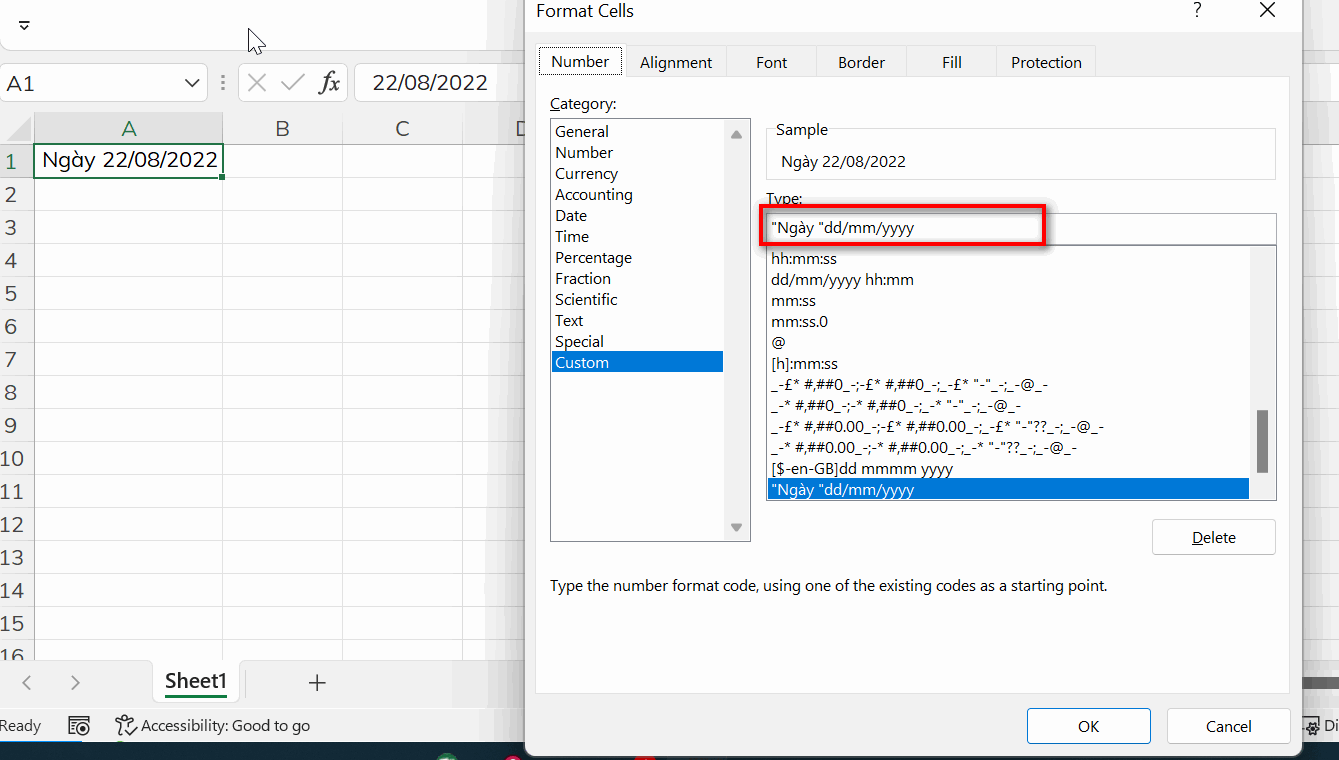The image size is (1339, 760).
Task: Expand the Name Box dropdown
Action: click(192, 84)
